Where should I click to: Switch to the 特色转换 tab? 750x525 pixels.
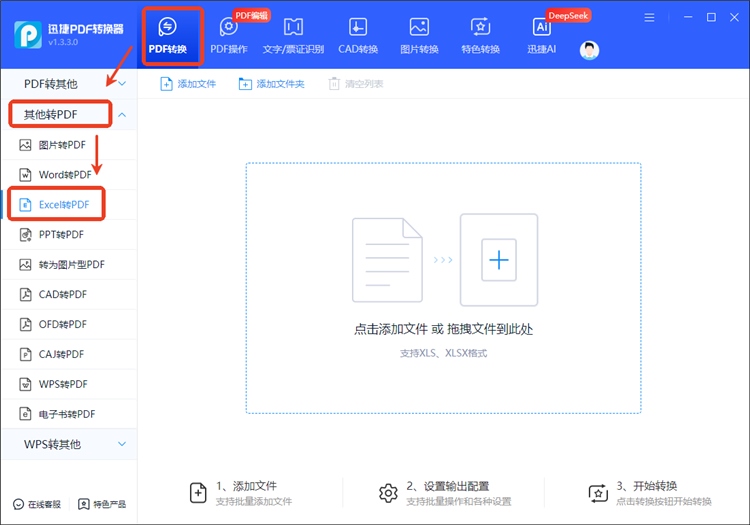tap(480, 36)
